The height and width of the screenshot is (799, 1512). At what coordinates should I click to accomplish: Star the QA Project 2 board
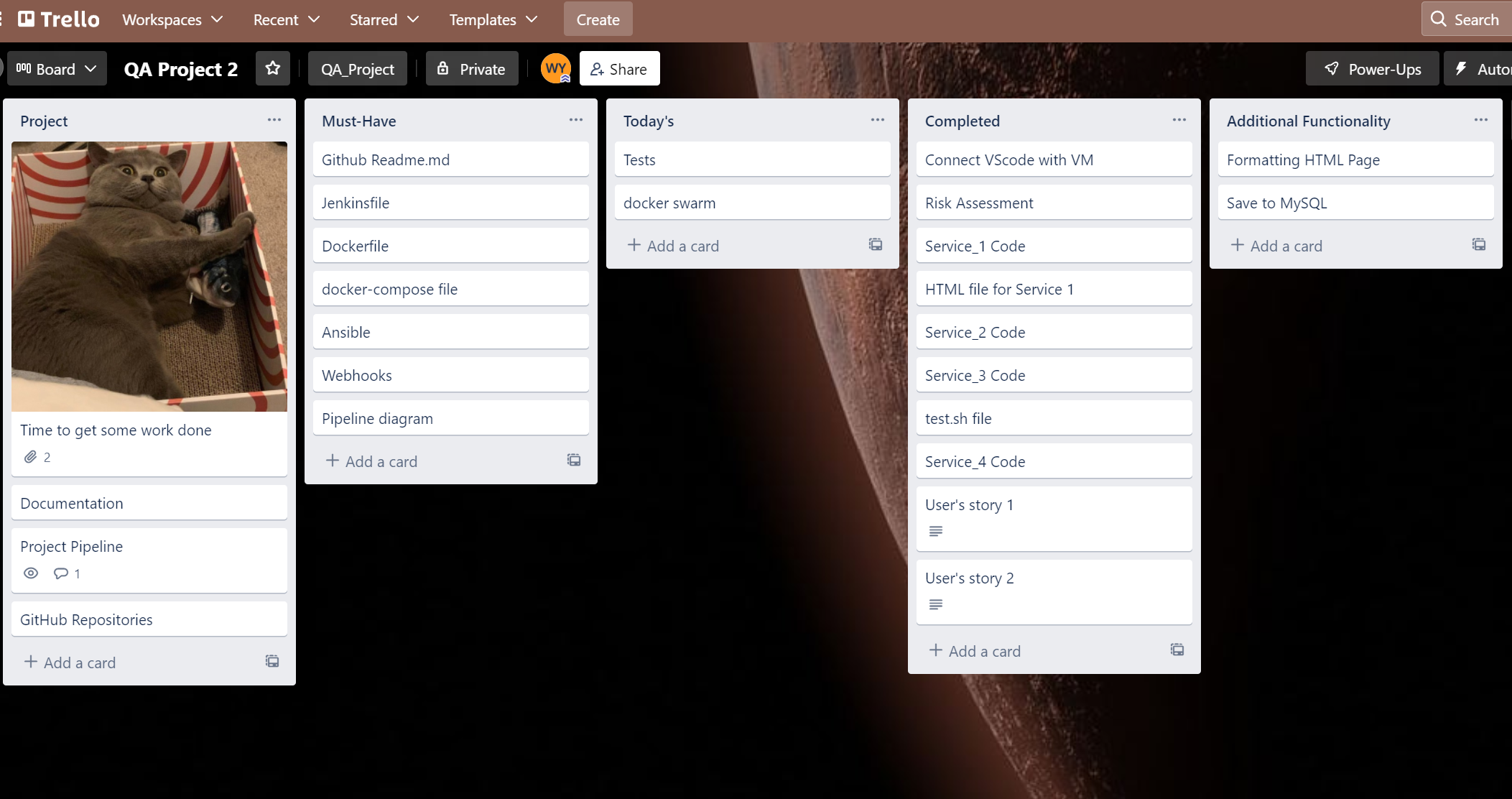(272, 68)
